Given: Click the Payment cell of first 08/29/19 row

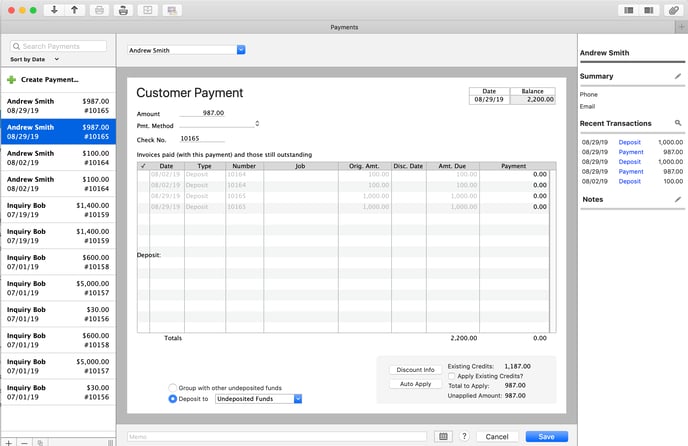Looking at the screenshot, I should pyautogui.click(x=514, y=196).
